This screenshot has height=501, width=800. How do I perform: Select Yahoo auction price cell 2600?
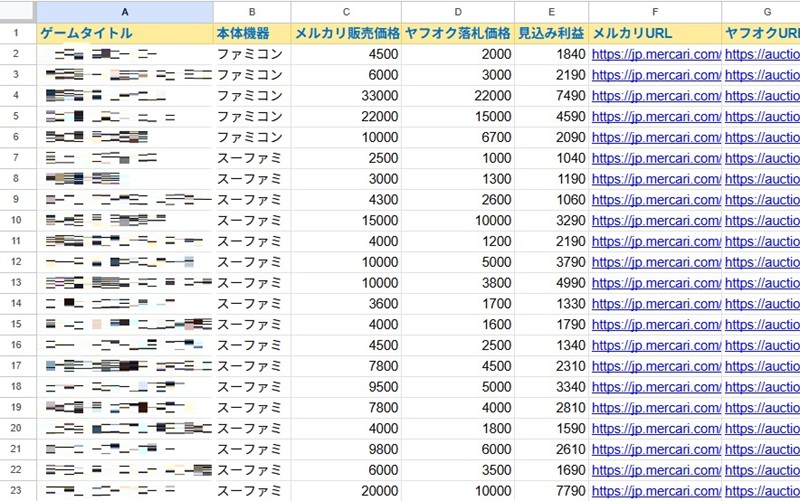[458, 199]
